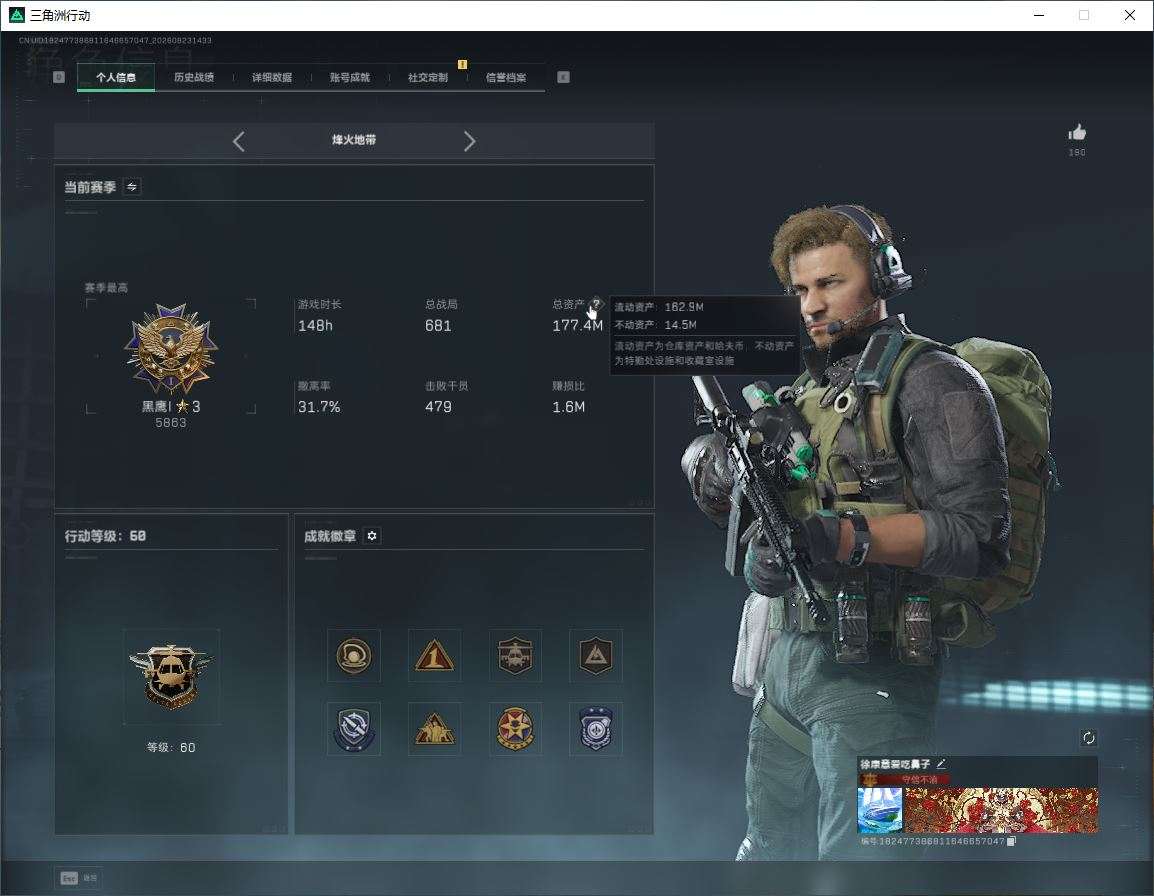
Task: Click the level 60 helicopter emblem
Action: pyautogui.click(x=171, y=676)
